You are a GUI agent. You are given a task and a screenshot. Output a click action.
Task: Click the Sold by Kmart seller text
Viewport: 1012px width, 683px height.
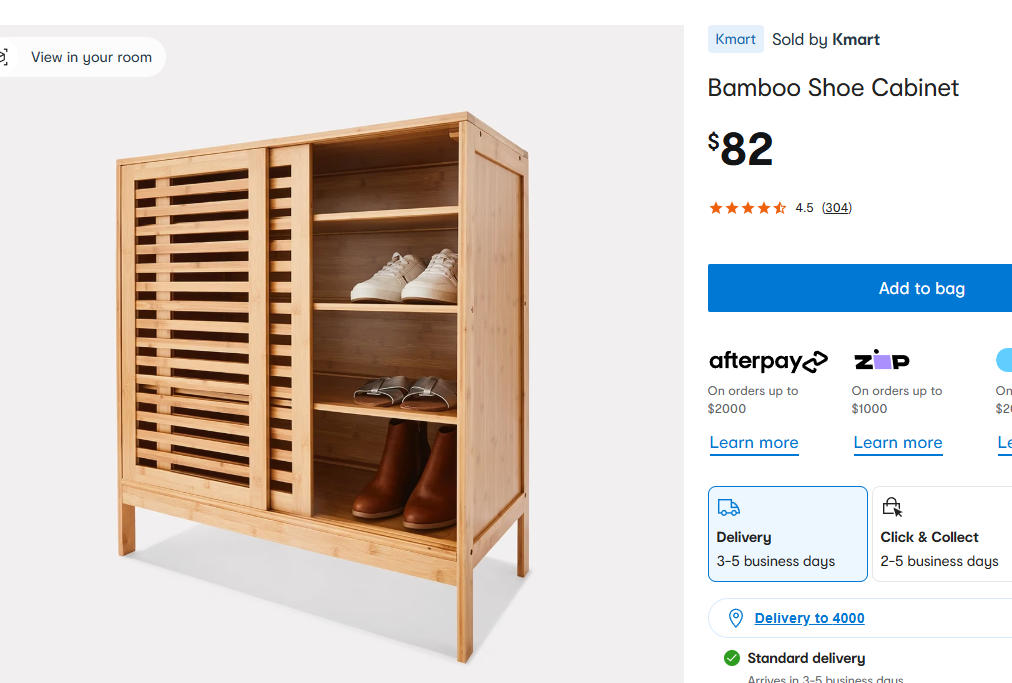click(825, 39)
